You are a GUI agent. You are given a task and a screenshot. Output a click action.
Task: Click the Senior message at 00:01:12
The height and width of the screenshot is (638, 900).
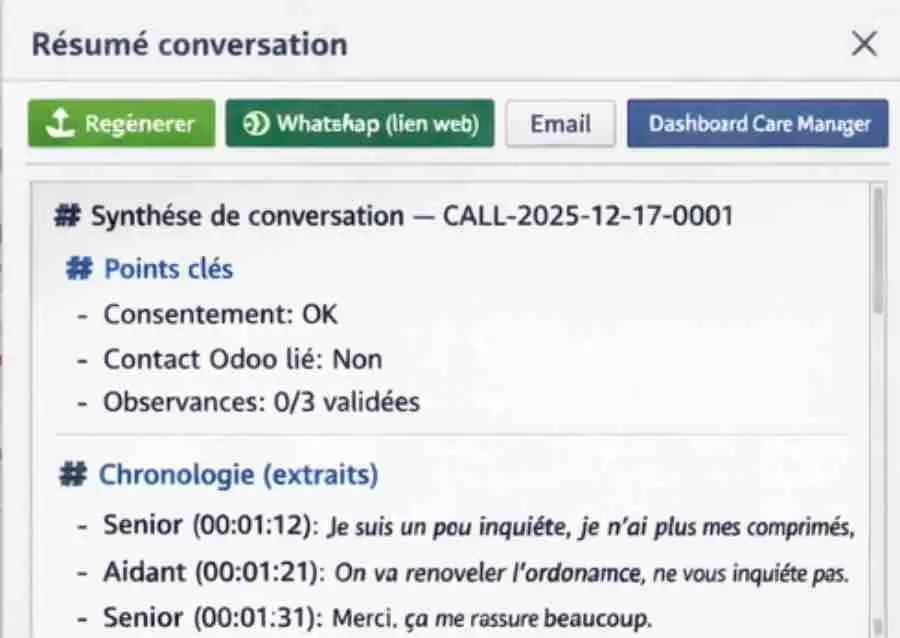click(x=479, y=527)
